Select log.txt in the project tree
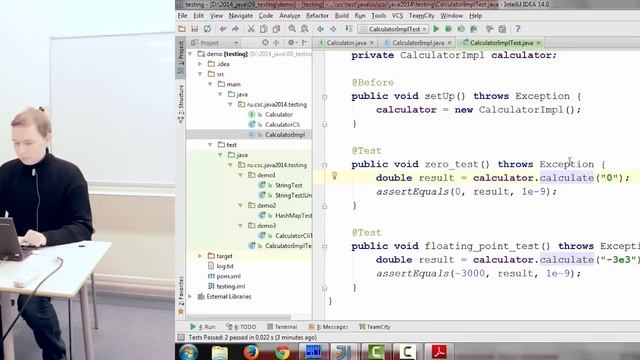 point(225,266)
